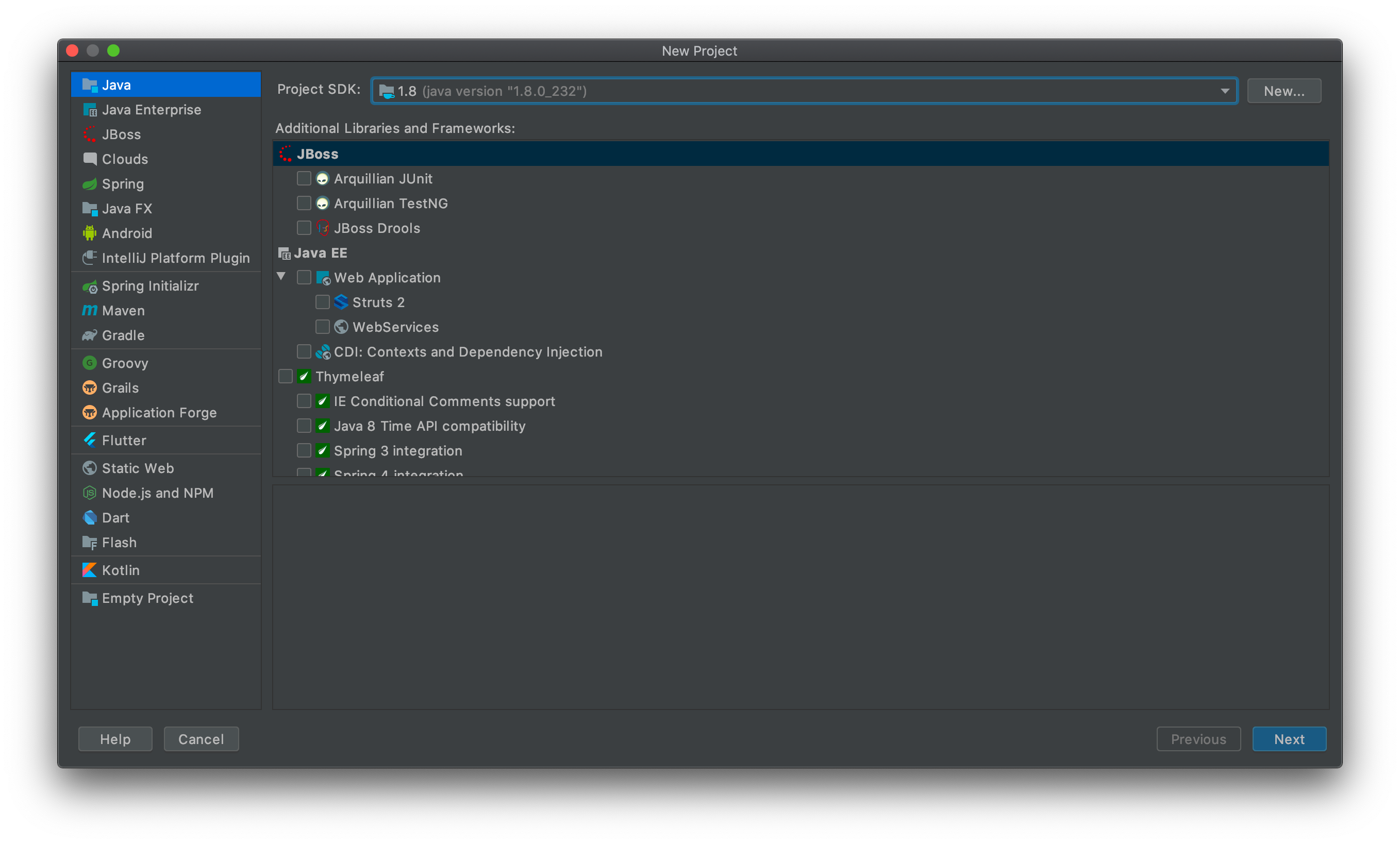The width and height of the screenshot is (1400, 844).
Task: Tick the JBoss Drools checkbox
Action: [x=304, y=228]
